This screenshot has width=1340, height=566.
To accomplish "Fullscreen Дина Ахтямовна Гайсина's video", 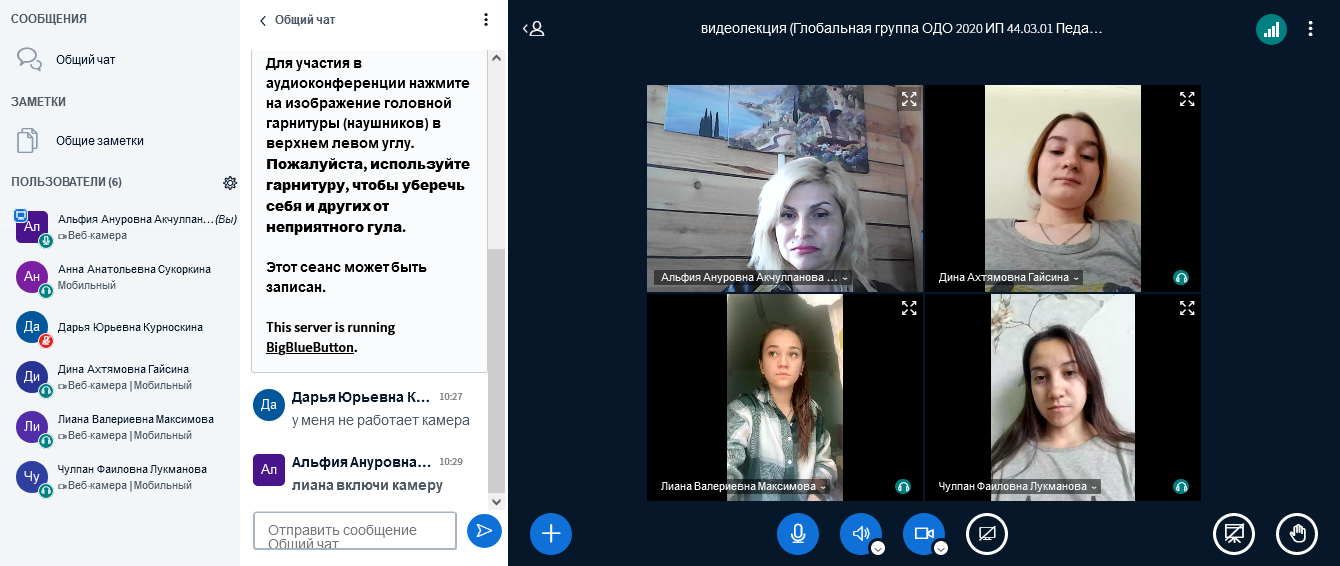I will click(1187, 99).
